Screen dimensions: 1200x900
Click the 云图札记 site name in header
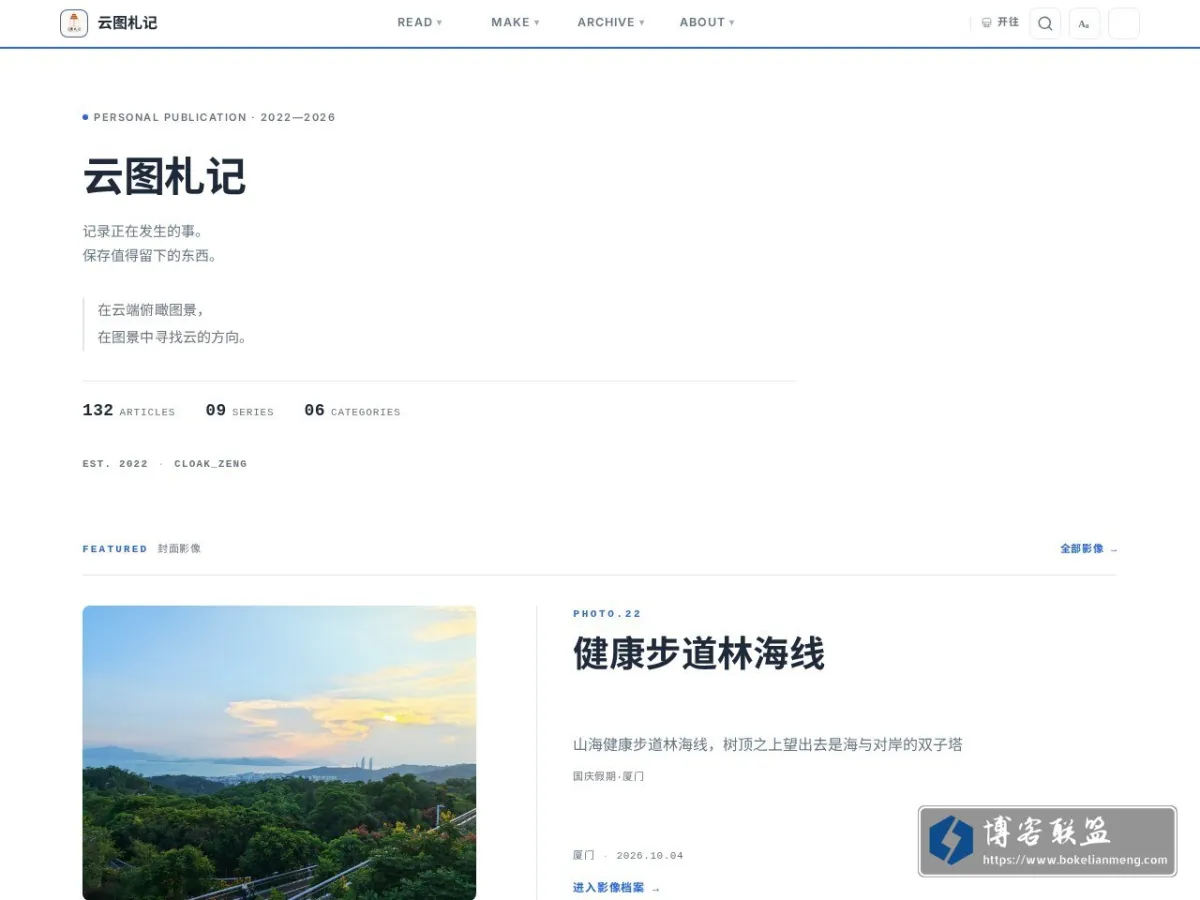point(127,23)
